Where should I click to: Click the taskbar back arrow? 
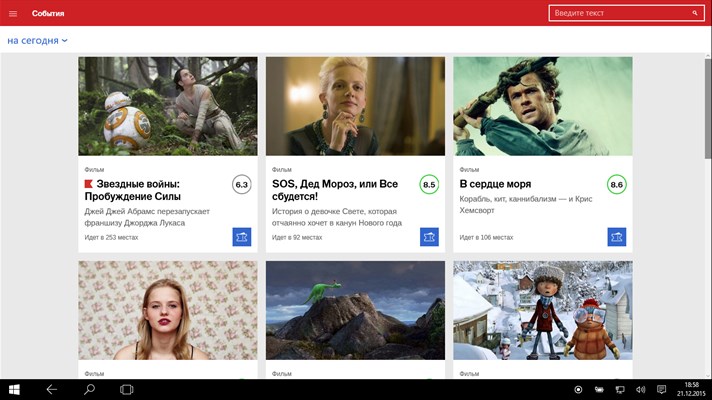point(52,389)
